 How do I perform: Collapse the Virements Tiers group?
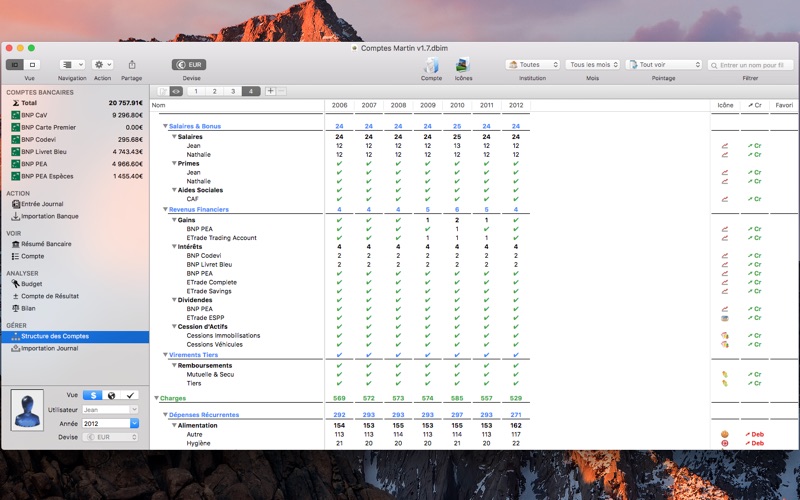click(x=165, y=355)
